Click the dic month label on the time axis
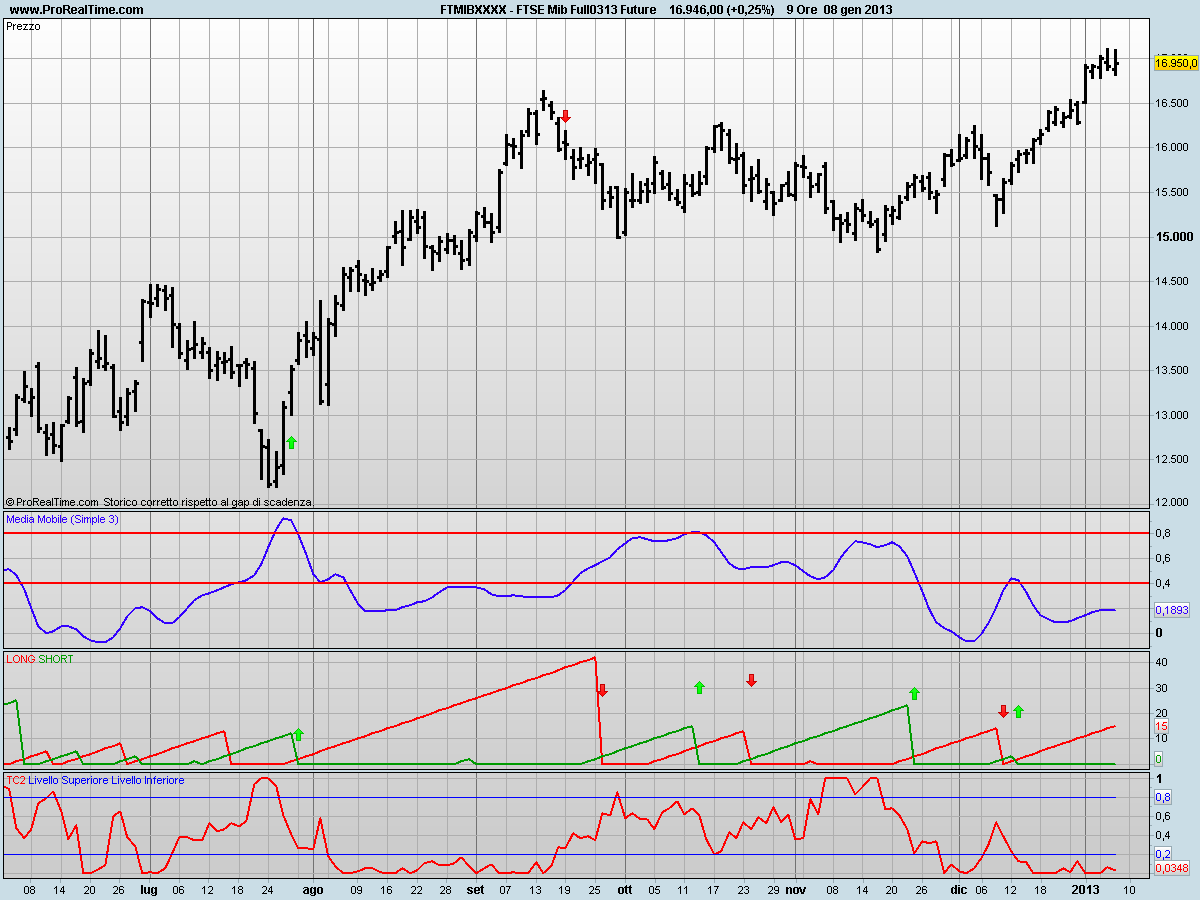 point(959,889)
